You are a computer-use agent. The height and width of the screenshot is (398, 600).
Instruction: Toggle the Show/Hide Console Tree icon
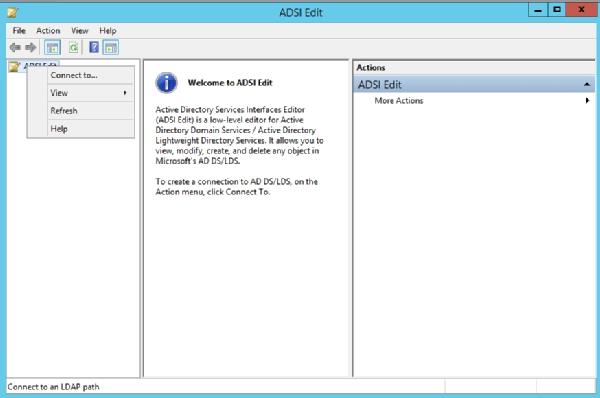[x=52, y=48]
